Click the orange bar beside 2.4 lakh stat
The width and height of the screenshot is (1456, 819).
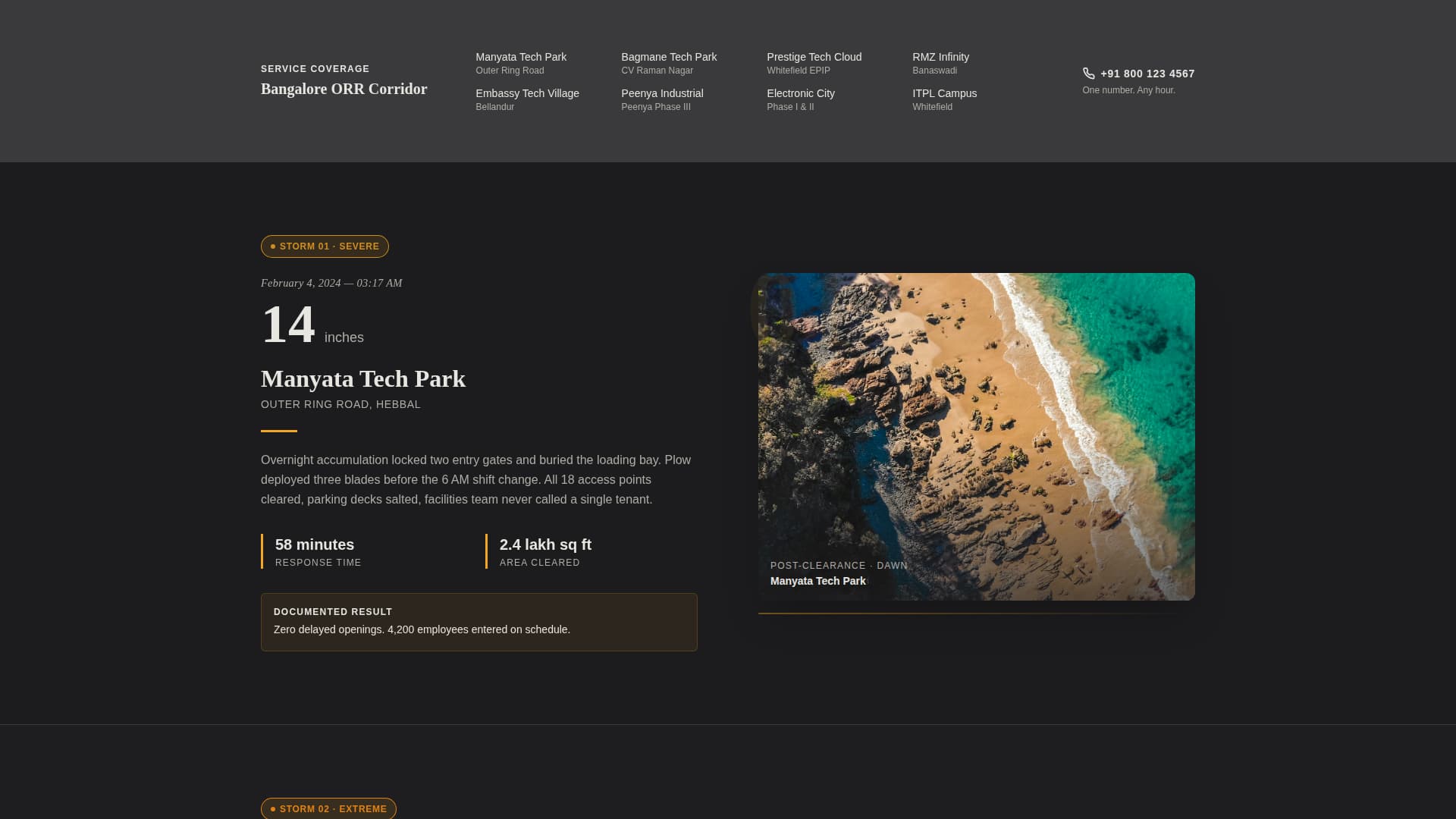487,551
